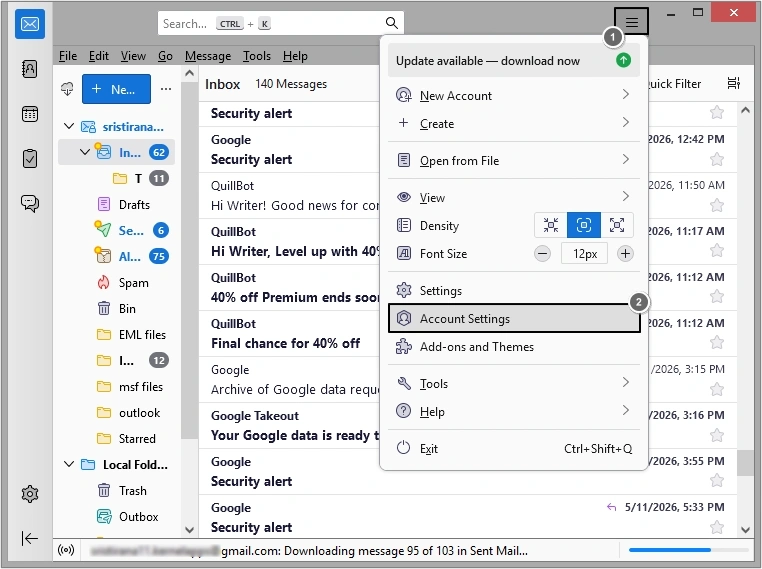Toggle the Quick Filter button
This screenshot has width=762, height=569.
[x=675, y=84]
